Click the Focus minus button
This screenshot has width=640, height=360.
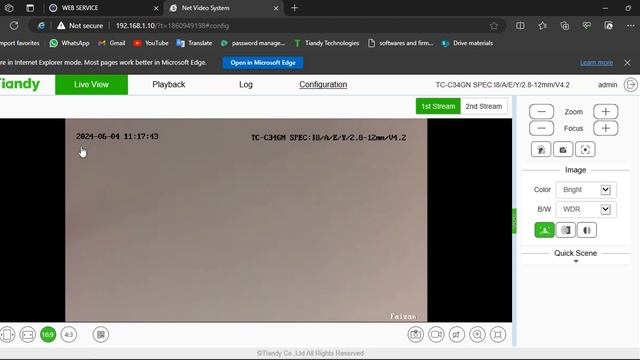(541, 128)
